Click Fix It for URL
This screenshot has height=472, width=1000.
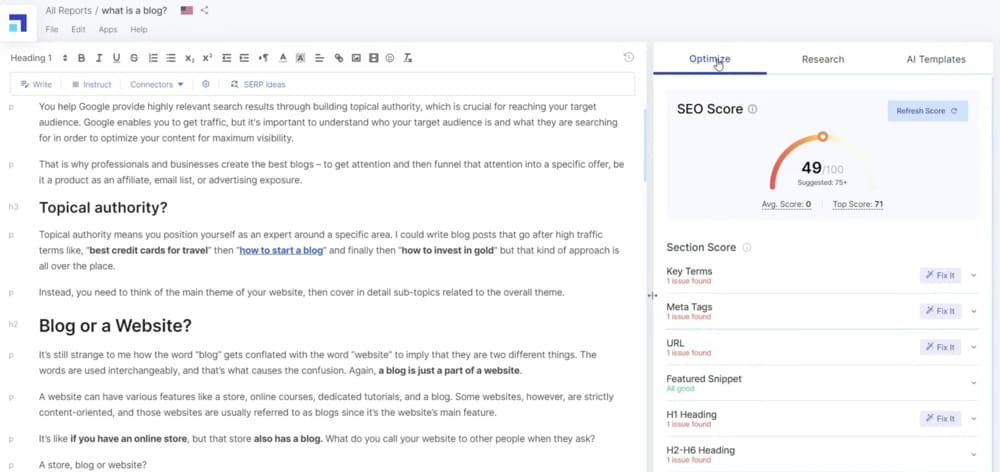coord(940,347)
